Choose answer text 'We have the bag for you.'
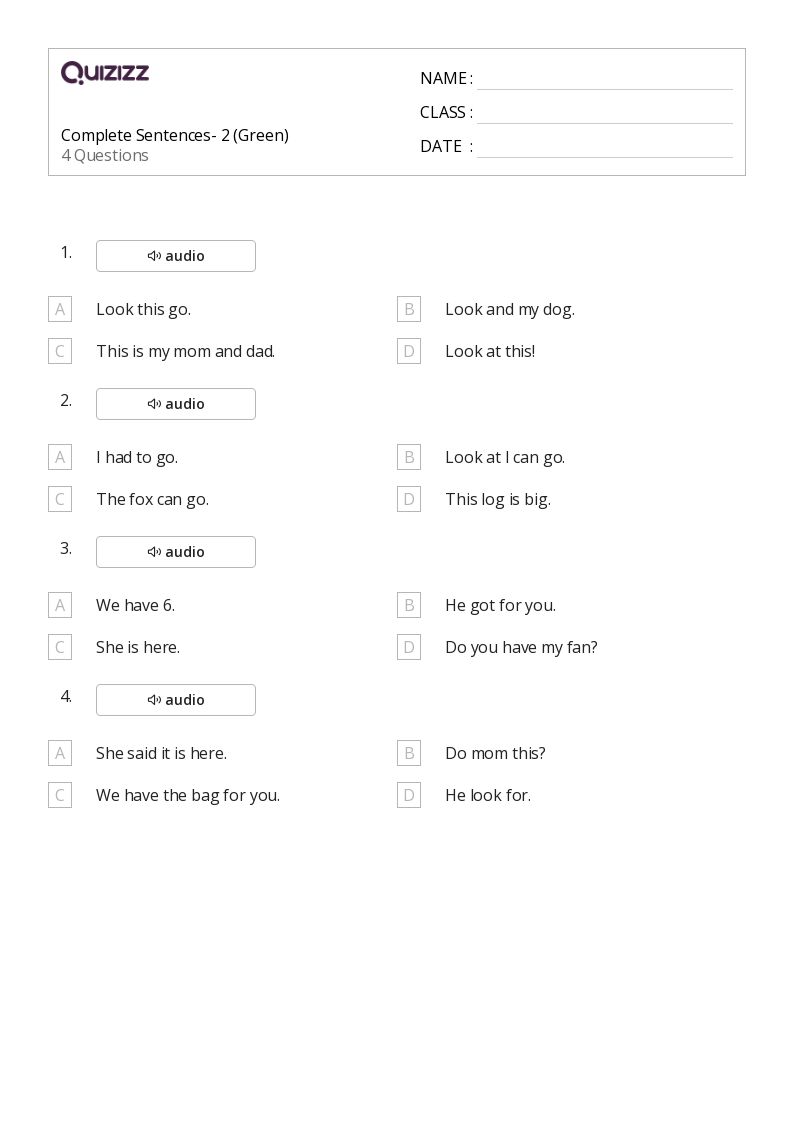 tap(188, 796)
